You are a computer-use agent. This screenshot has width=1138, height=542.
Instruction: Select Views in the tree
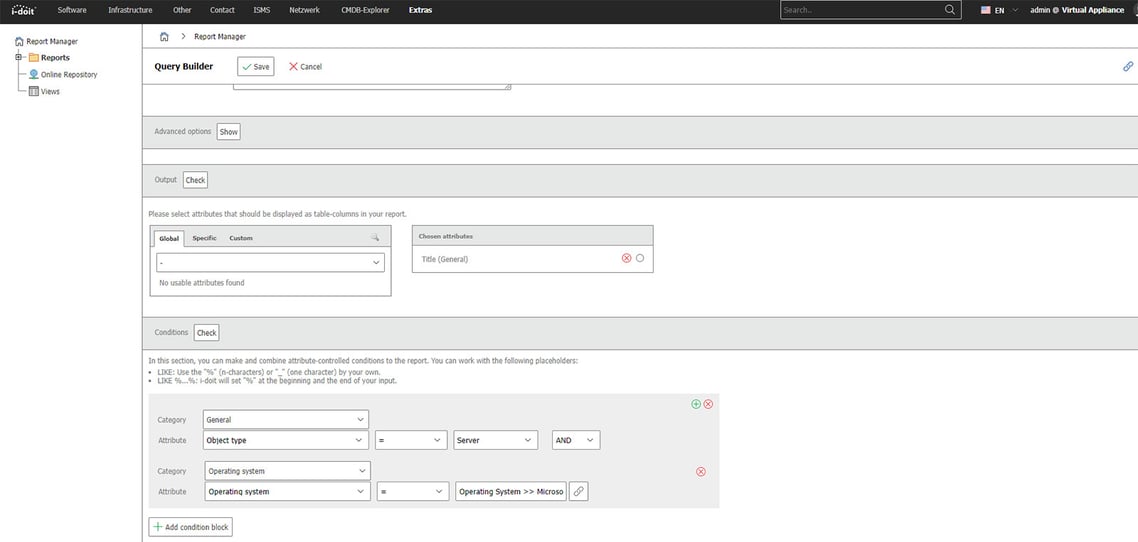[51, 91]
